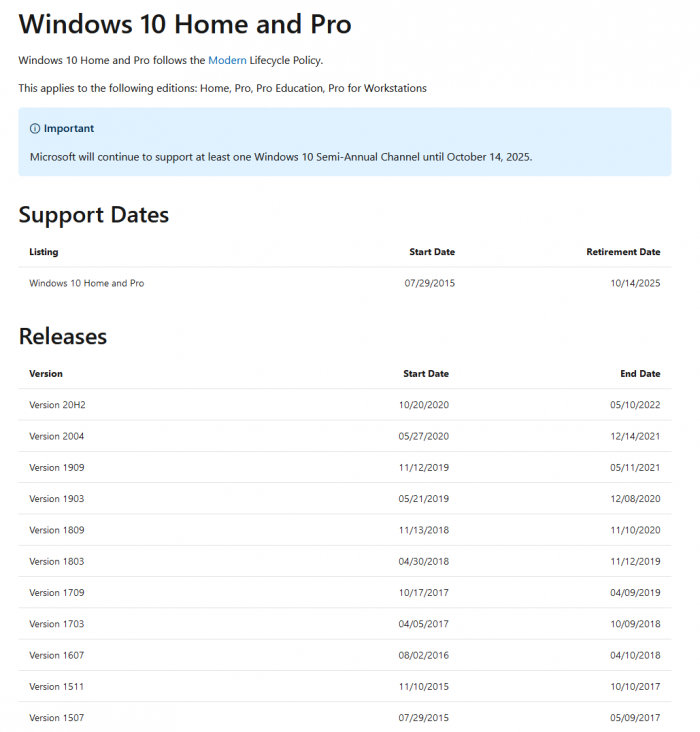Click the Listing column header
Image resolution: width=700 pixels, height=732 pixels.
click(x=44, y=252)
